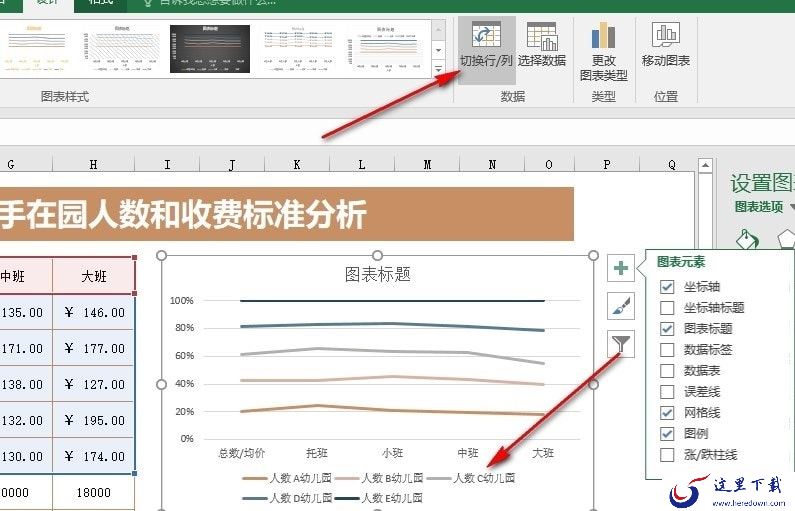This screenshot has width=795, height=511.
Task: Select column K header
Action: [297, 164]
